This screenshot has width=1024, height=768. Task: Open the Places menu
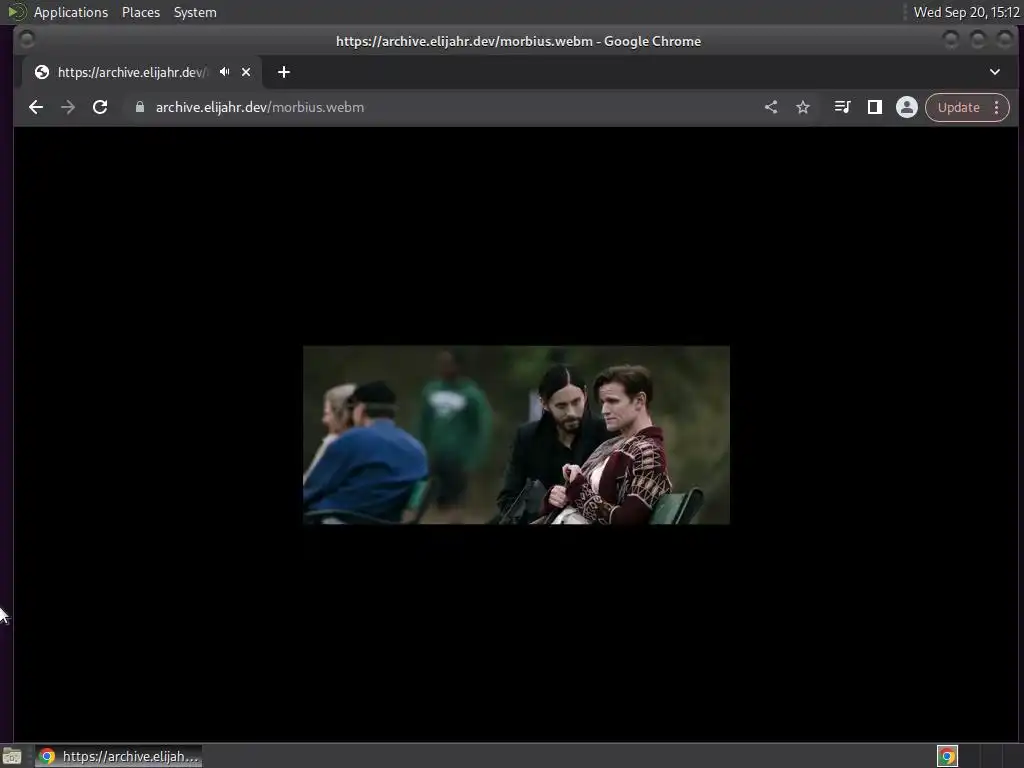click(140, 12)
